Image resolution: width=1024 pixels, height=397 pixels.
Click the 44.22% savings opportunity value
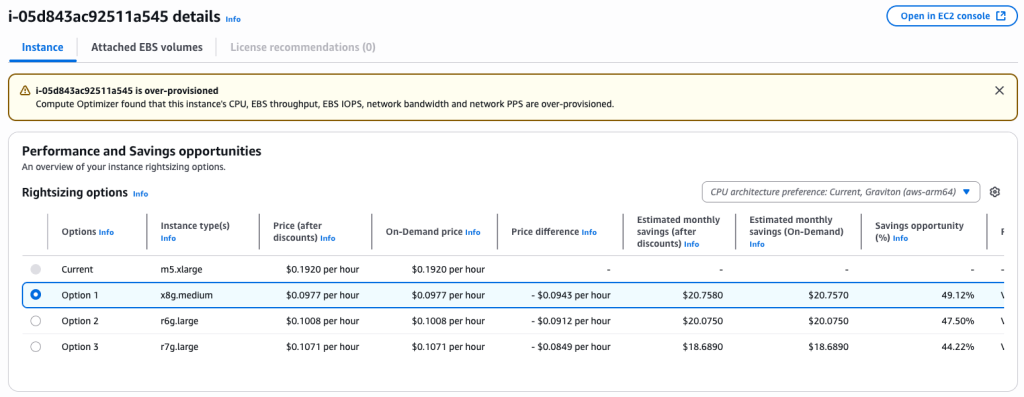tap(958, 347)
